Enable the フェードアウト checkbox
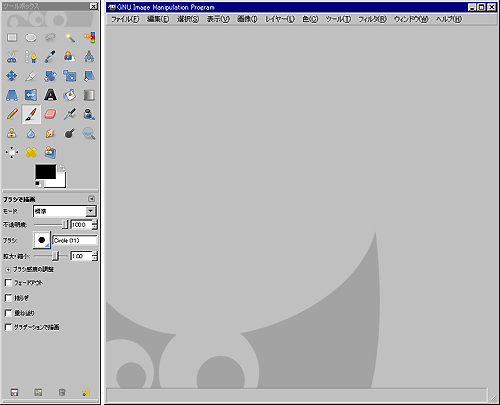This screenshot has width=500, height=405. pos(8,283)
